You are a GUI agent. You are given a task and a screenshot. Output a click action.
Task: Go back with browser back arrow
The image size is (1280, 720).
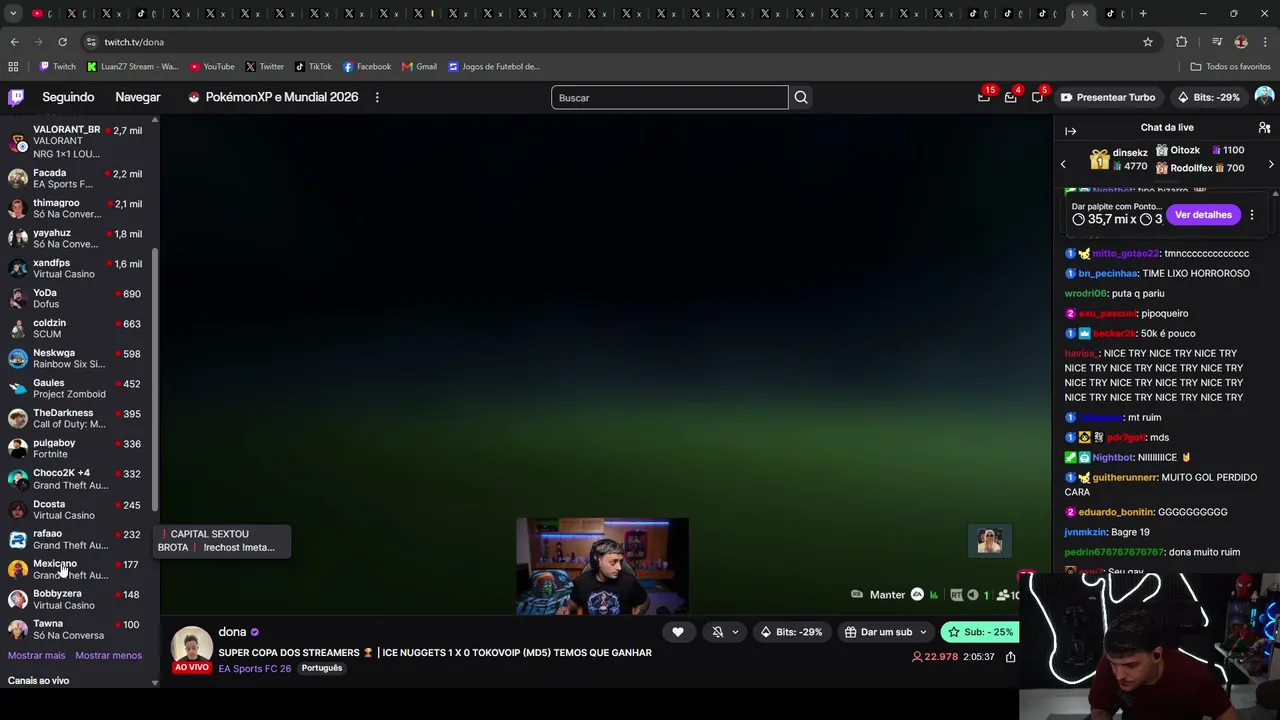[14, 42]
